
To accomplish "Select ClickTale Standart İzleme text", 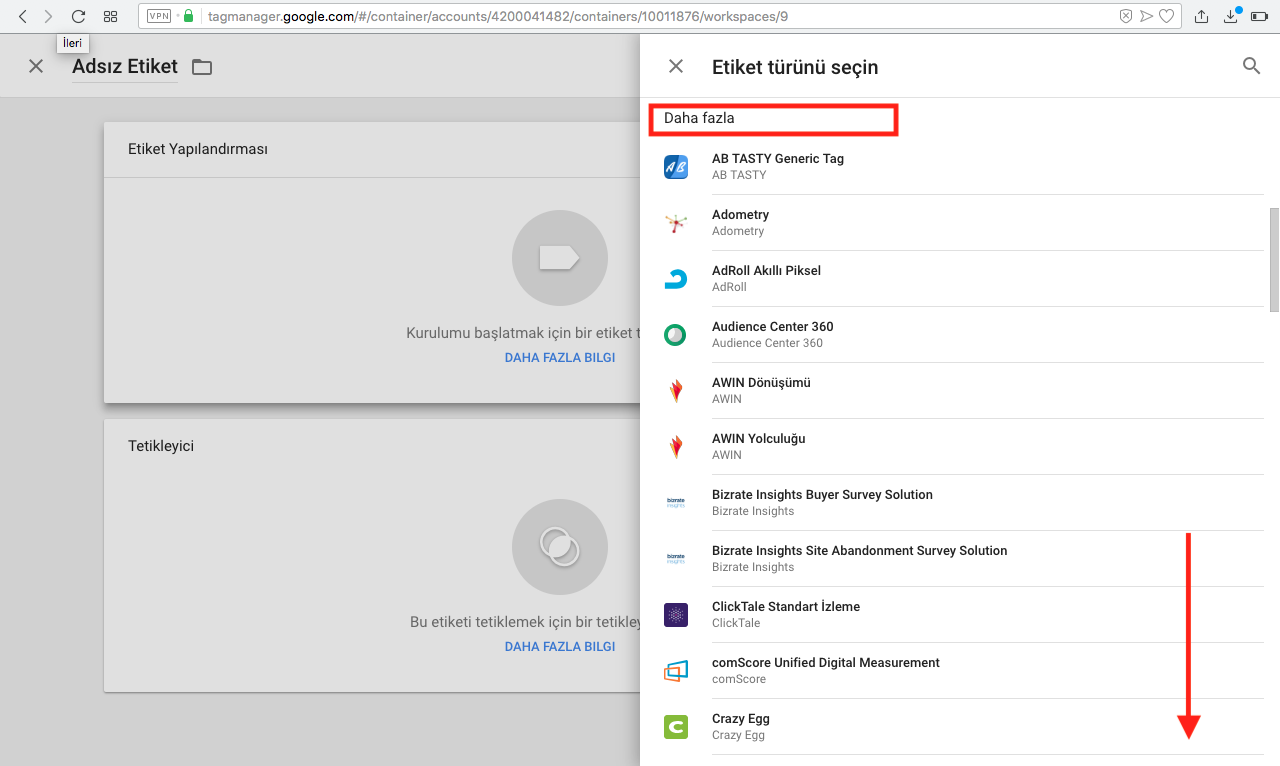I will pyautogui.click(x=786, y=607).
